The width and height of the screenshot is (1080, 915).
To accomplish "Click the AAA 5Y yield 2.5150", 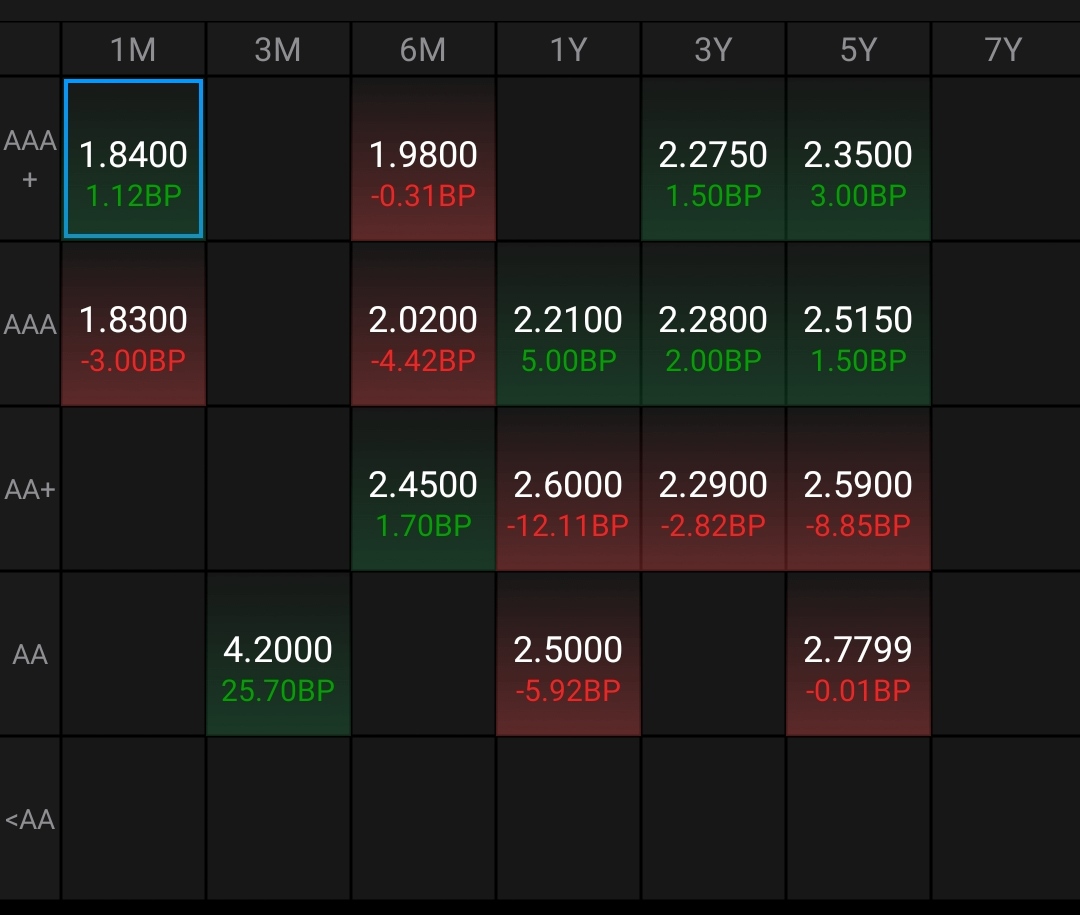I will pos(858,325).
